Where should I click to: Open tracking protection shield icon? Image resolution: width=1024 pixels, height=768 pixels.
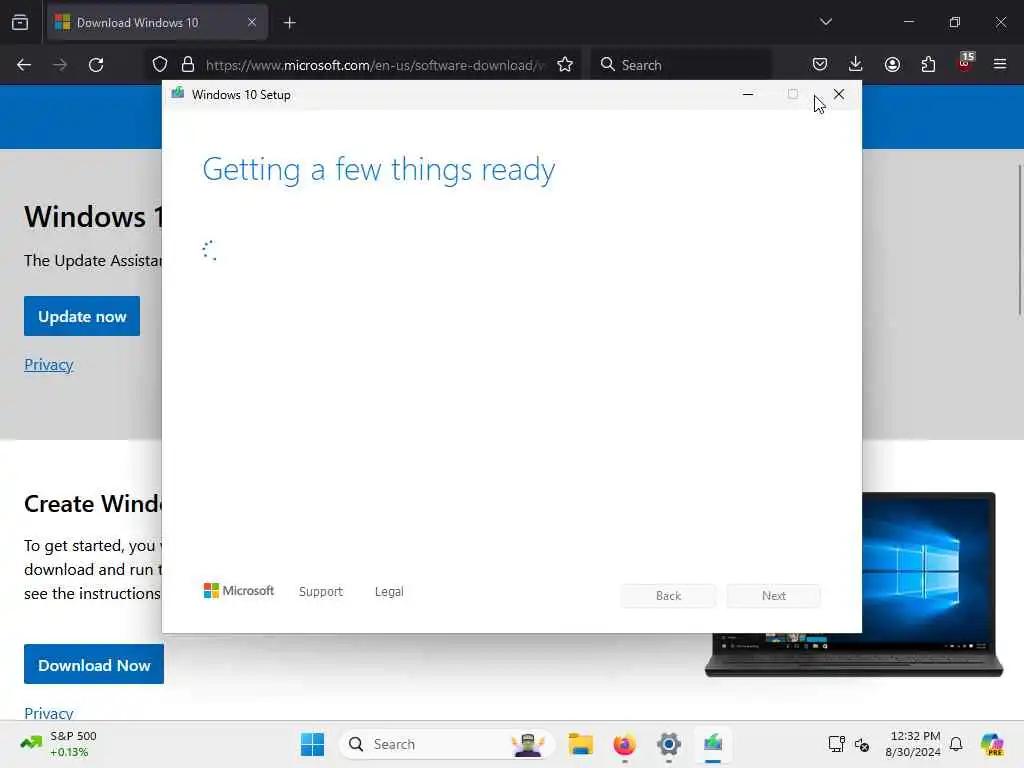[x=160, y=65]
